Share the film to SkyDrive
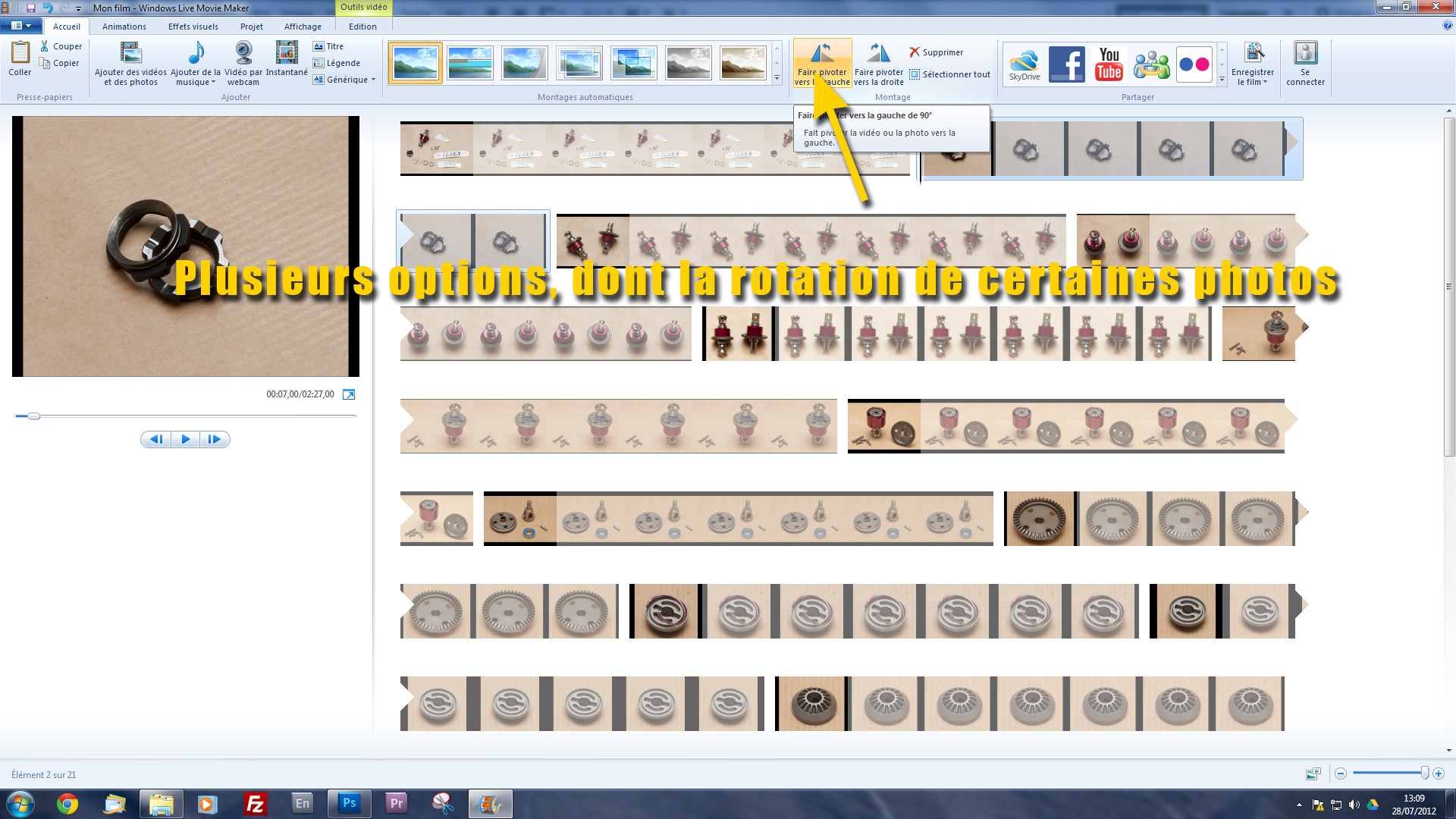Screen dimensions: 1456x819 (x=1025, y=64)
